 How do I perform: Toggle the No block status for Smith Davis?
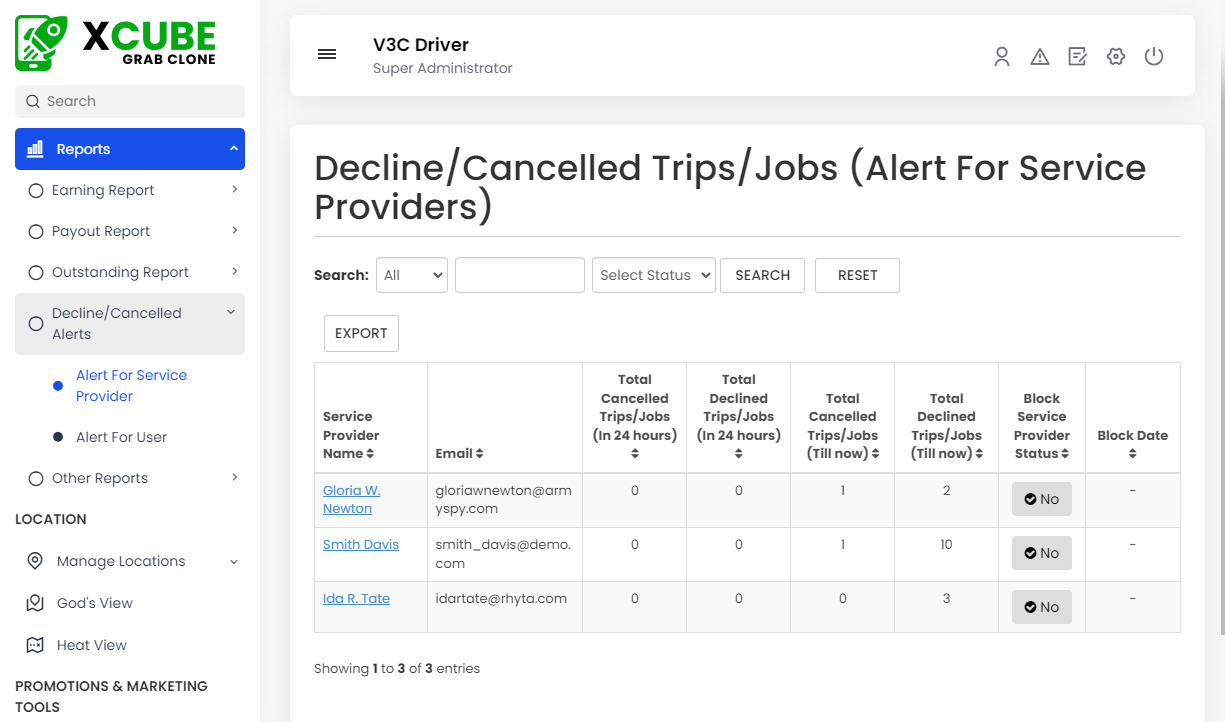click(x=1041, y=552)
